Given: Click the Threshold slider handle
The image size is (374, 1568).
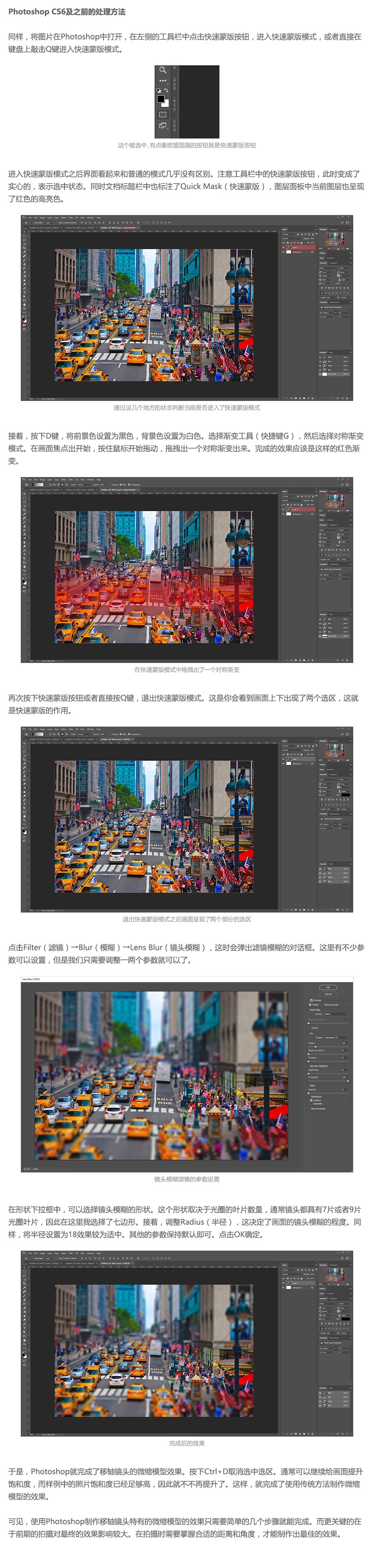Looking at the screenshot, I should (348, 1081).
